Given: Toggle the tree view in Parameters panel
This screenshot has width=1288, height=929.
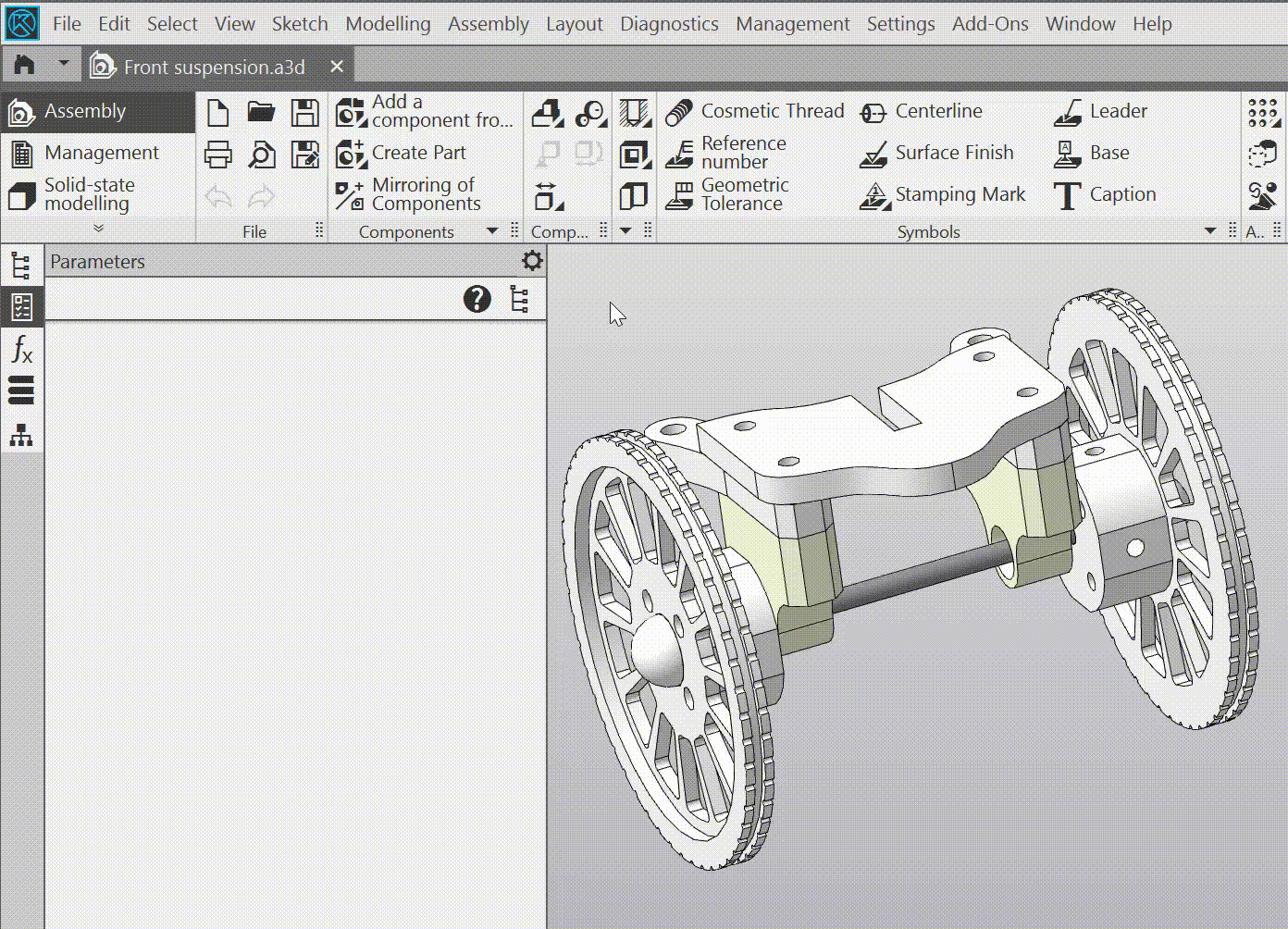Looking at the screenshot, I should pyautogui.click(x=519, y=299).
